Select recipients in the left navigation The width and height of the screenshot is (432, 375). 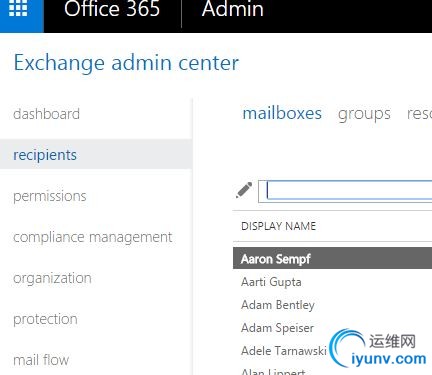tap(96, 154)
